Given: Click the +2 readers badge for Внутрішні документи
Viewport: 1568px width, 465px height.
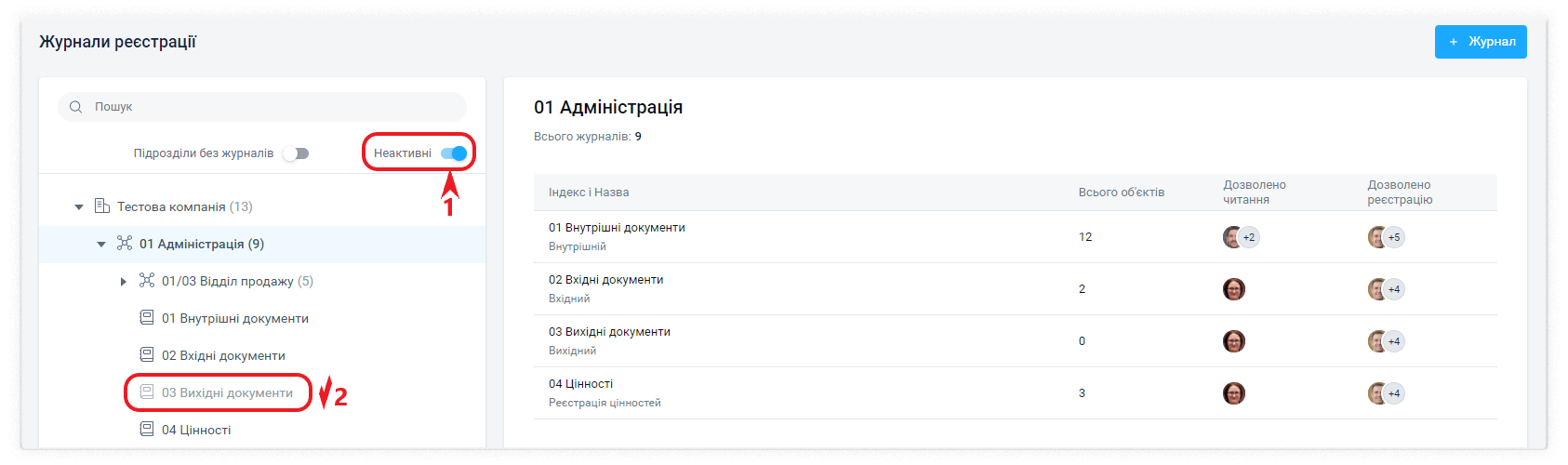Looking at the screenshot, I should click(x=1249, y=237).
